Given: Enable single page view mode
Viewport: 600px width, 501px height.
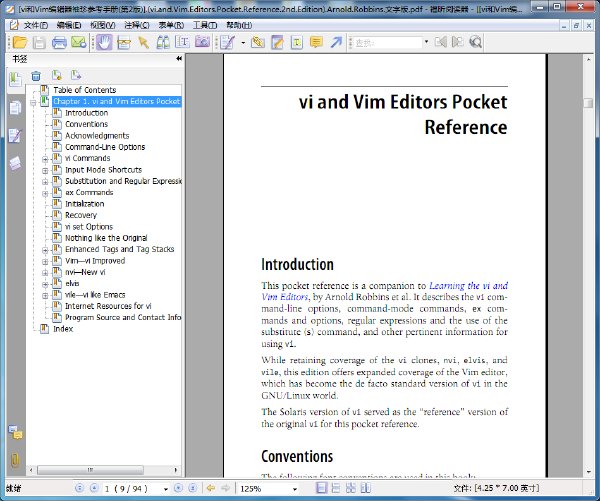Looking at the screenshot, I should click(x=321, y=488).
